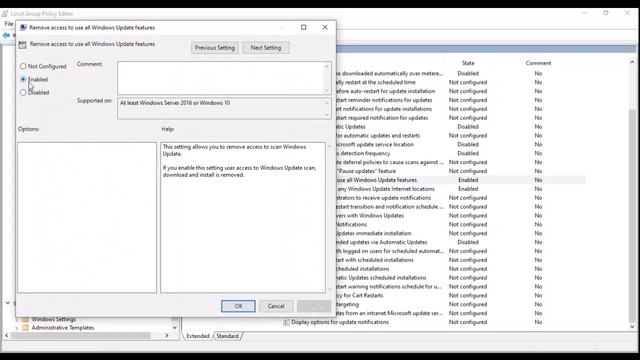Go to Previous Setting
Image resolution: width=640 pixels, height=360 pixels.
pos(215,48)
